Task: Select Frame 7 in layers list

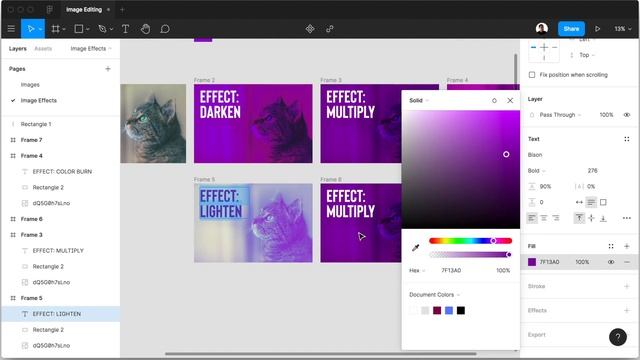Action: click(31, 140)
